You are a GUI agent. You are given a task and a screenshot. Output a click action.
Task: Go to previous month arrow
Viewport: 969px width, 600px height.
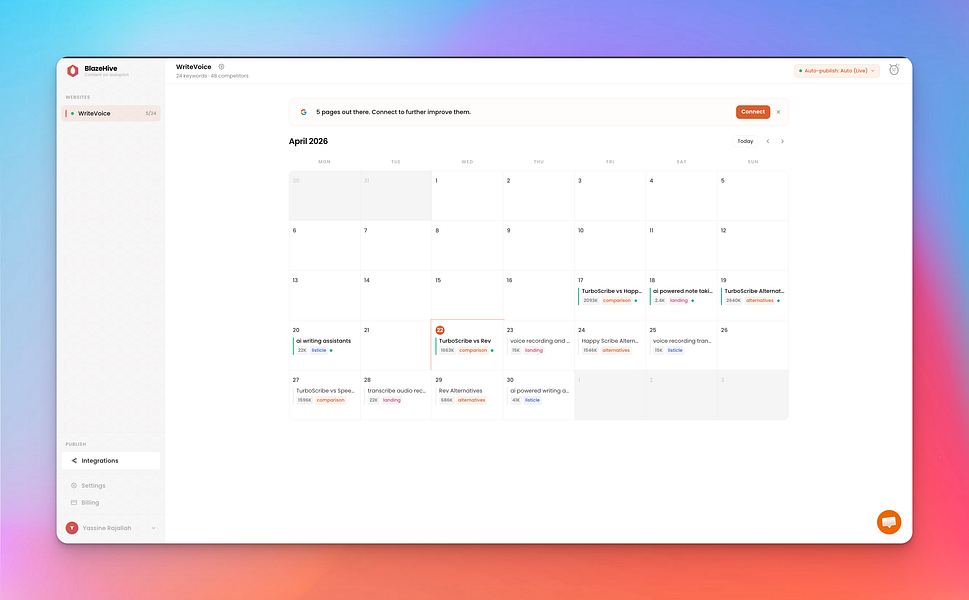tap(768, 142)
